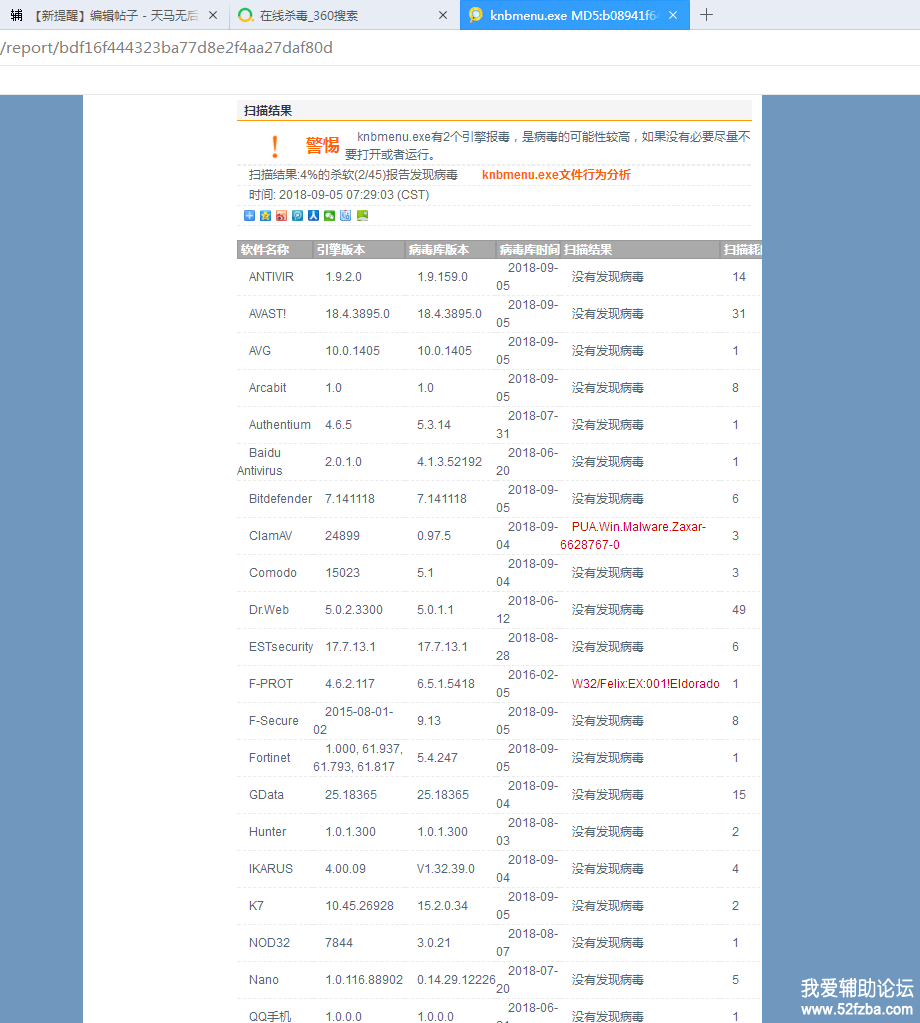Click the Hunter engine name
The width and height of the screenshot is (920, 1023).
pyautogui.click(x=268, y=832)
